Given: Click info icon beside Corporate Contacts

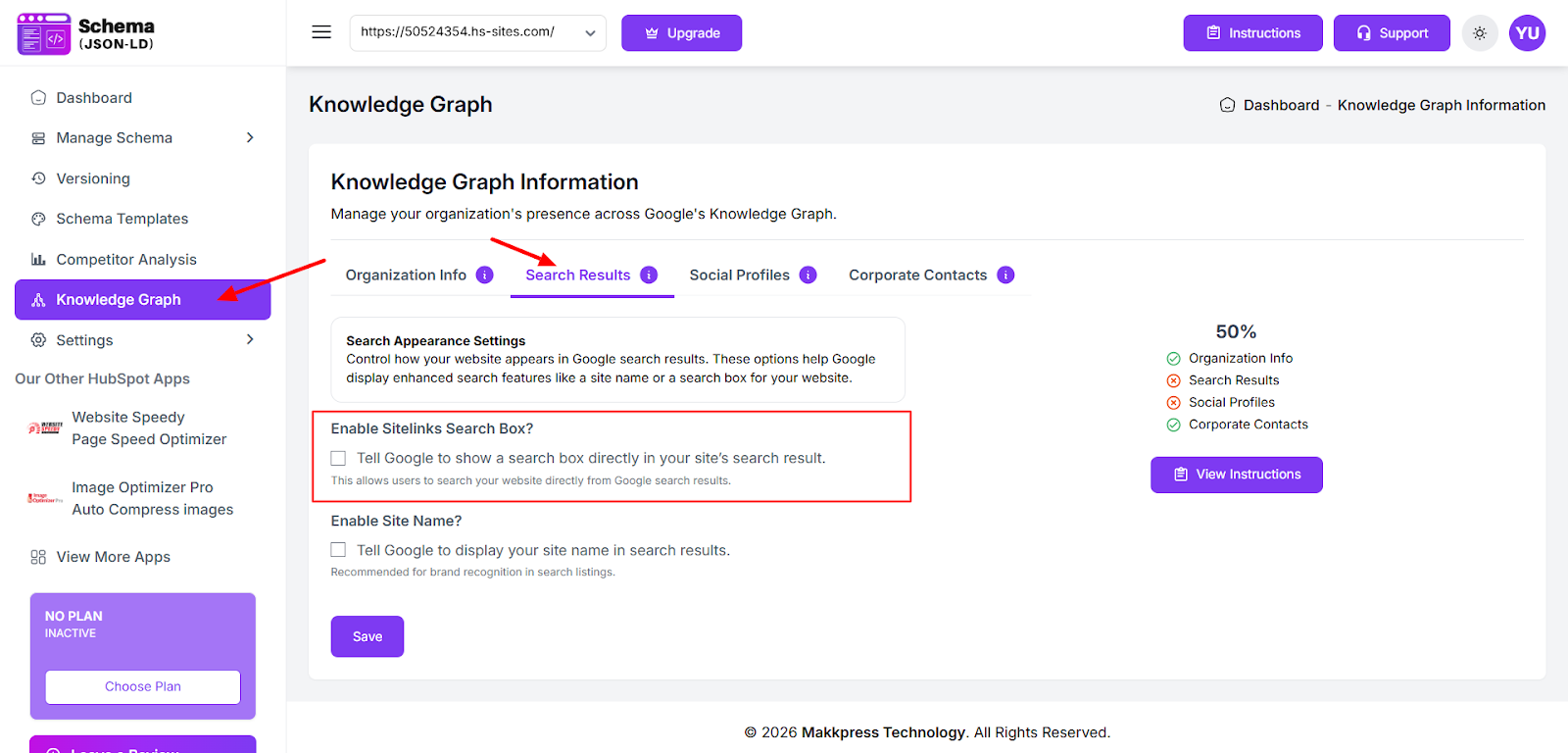Looking at the screenshot, I should pyautogui.click(x=1005, y=276).
